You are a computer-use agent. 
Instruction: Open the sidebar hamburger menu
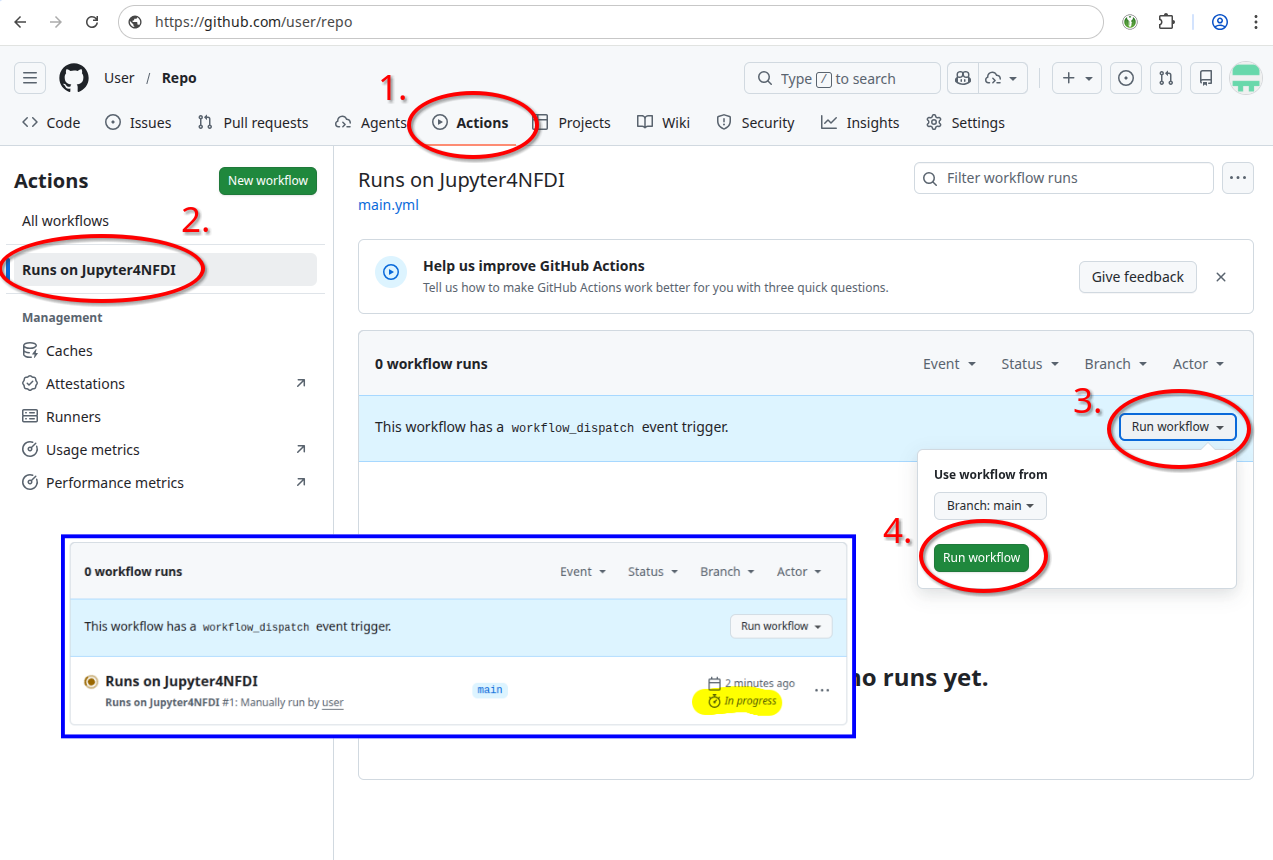click(29, 77)
